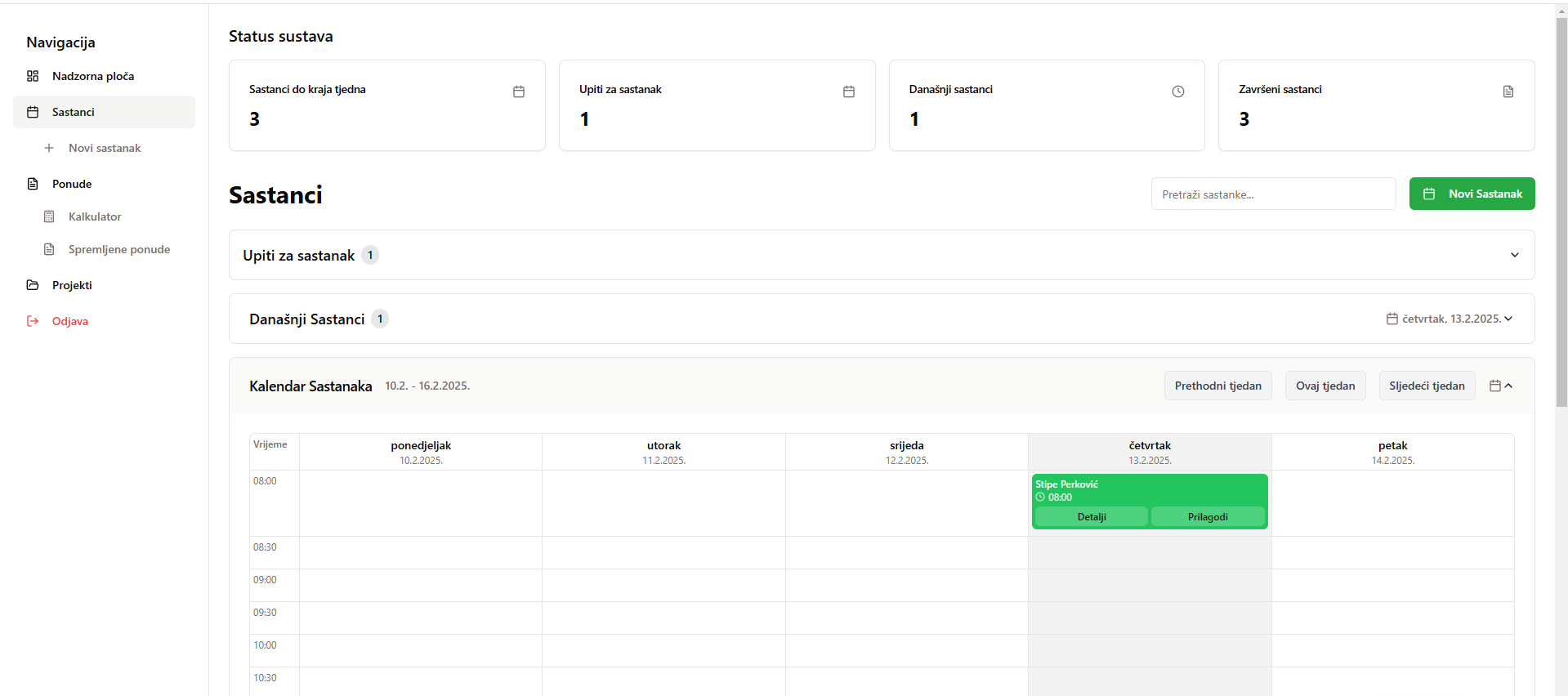This screenshot has height=696, width=1568.
Task: Click the četvrtak 13.2.2025. column header
Action: tap(1150, 452)
